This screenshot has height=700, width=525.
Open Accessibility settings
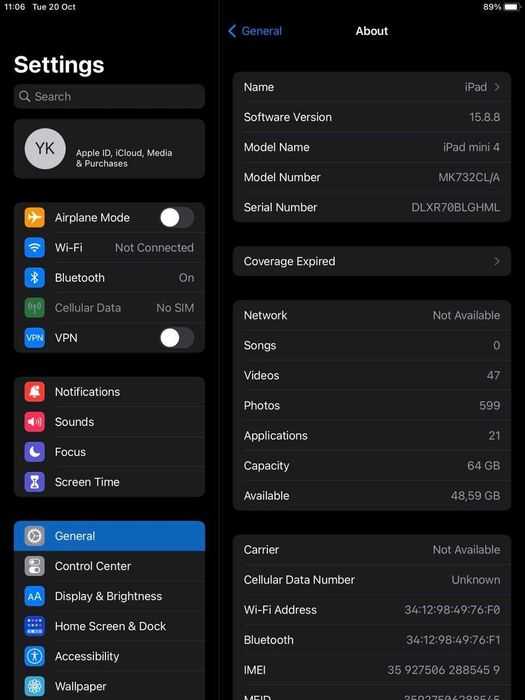click(x=109, y=656)
